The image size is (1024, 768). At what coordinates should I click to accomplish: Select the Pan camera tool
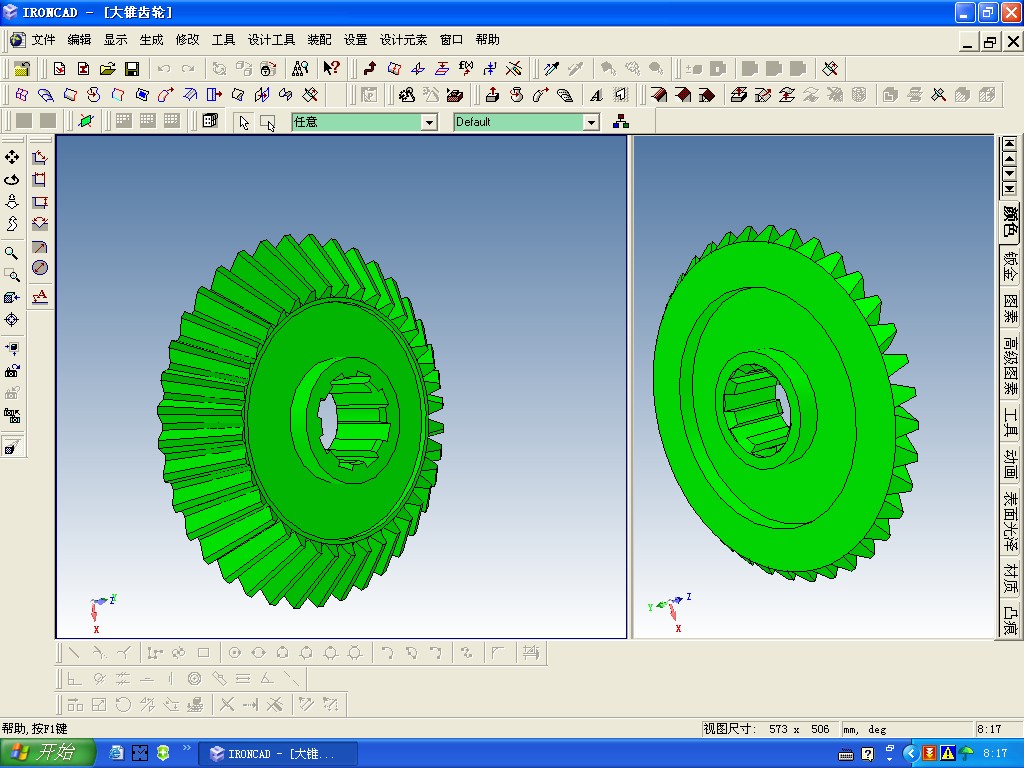coord(12,157)
